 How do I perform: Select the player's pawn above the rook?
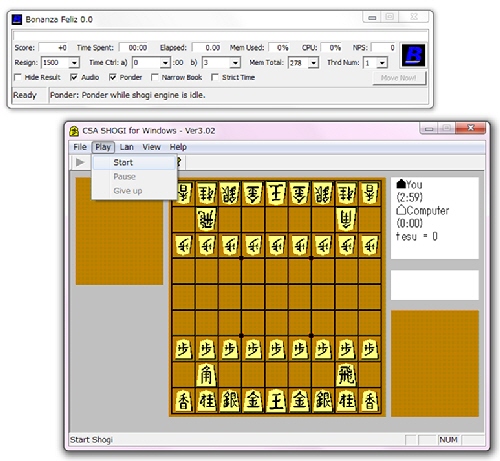(x=346, y=349)
